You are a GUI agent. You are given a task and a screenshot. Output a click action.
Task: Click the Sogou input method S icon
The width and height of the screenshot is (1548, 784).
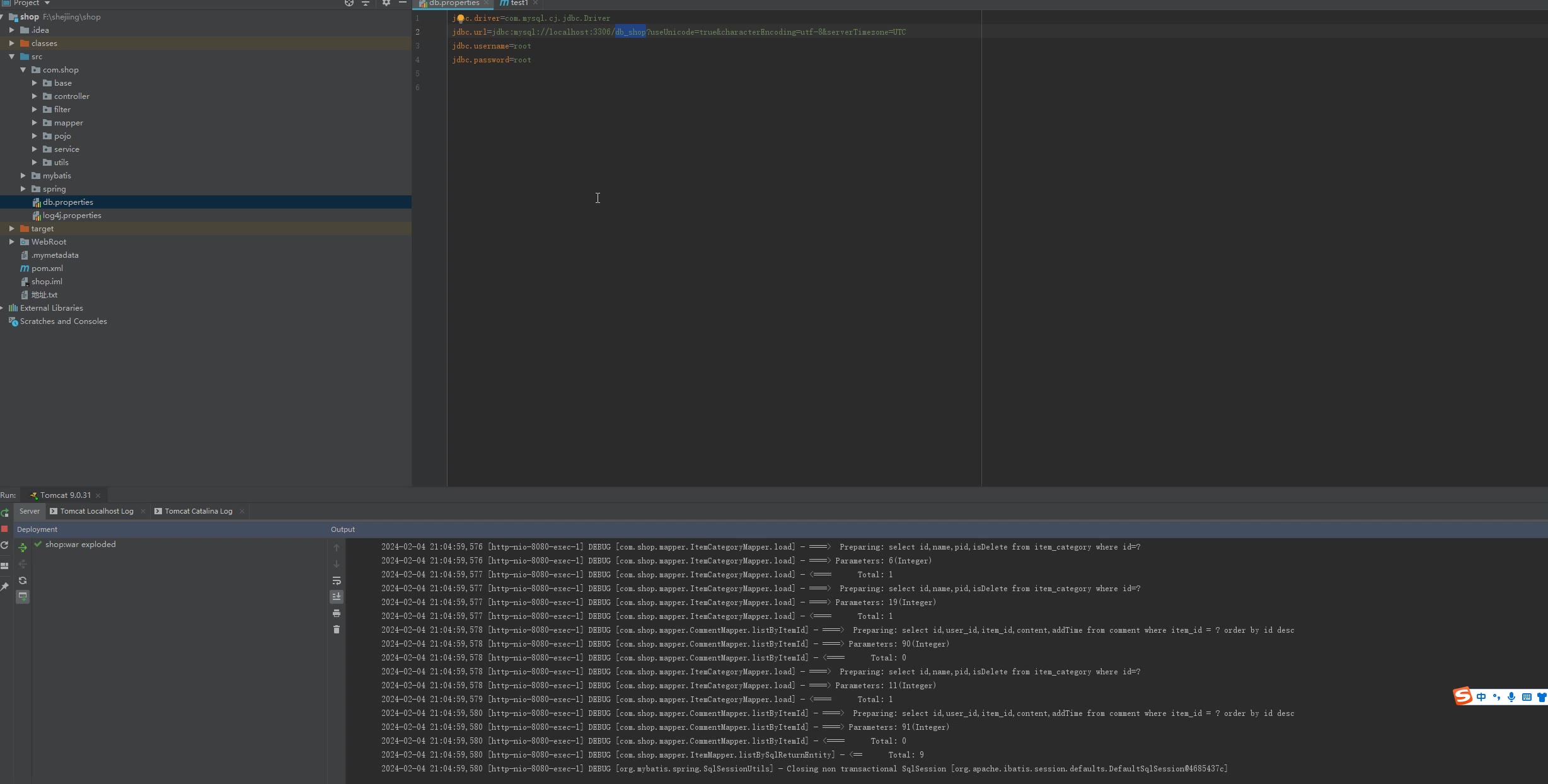click(1463, 696)
